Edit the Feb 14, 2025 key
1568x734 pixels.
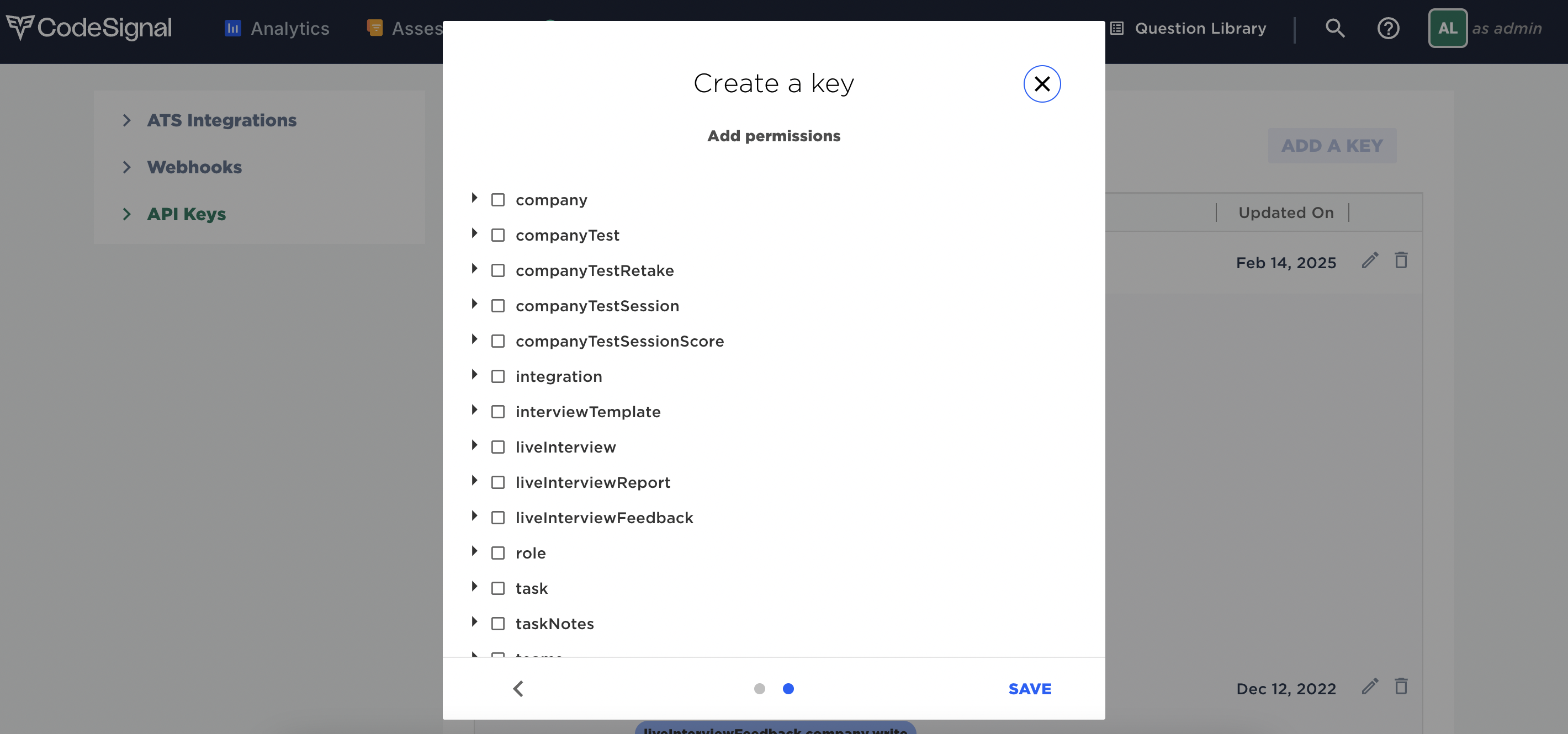pos(1370,260)
